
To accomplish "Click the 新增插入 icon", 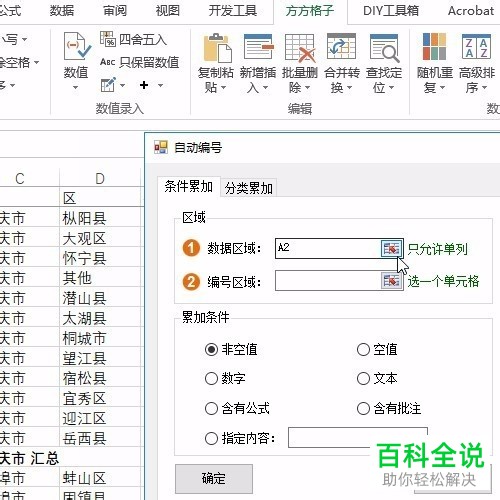I will pos(259,48).
